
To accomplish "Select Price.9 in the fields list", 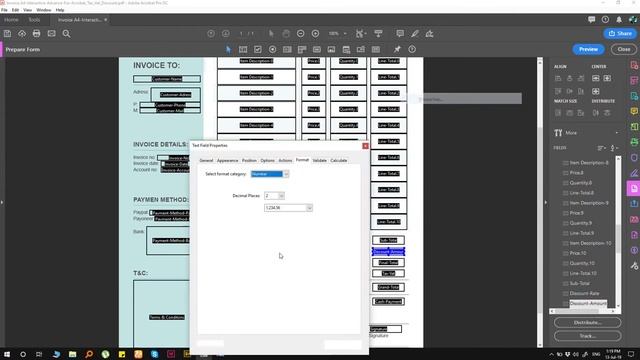I will pyautogui.click(x=576, y=213).
